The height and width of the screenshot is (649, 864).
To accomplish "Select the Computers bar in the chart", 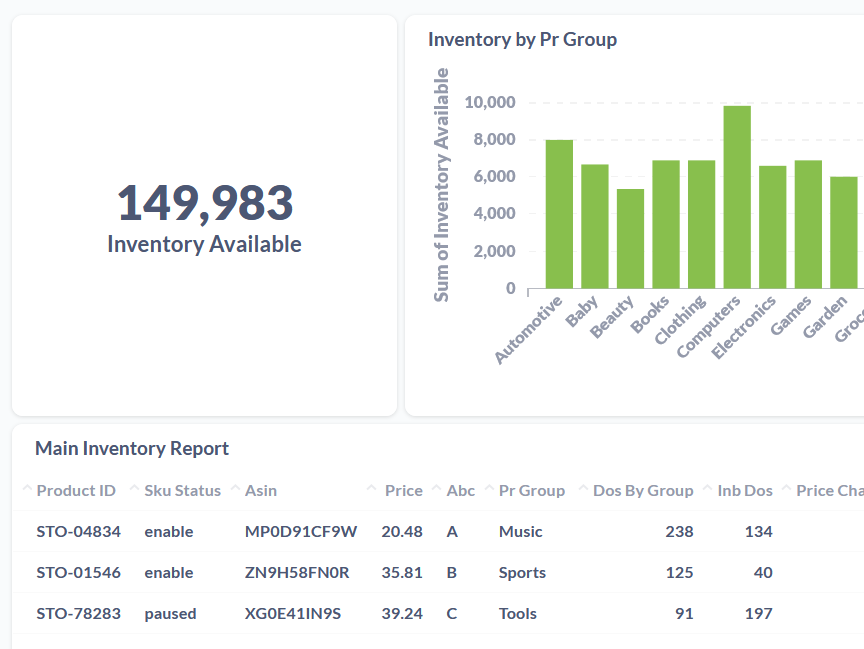I will pyautogui.click(x=737, y=197).
